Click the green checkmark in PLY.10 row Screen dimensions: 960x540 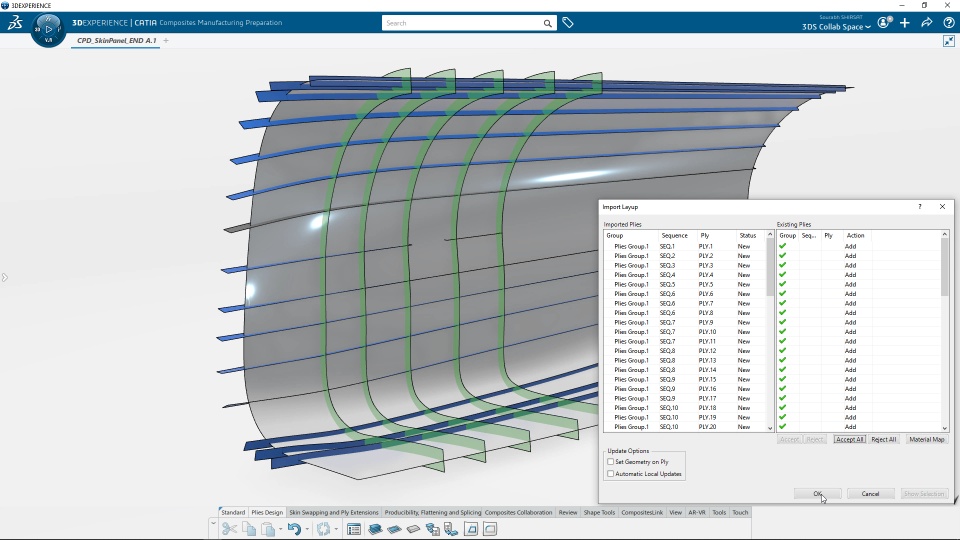(782, 332)
